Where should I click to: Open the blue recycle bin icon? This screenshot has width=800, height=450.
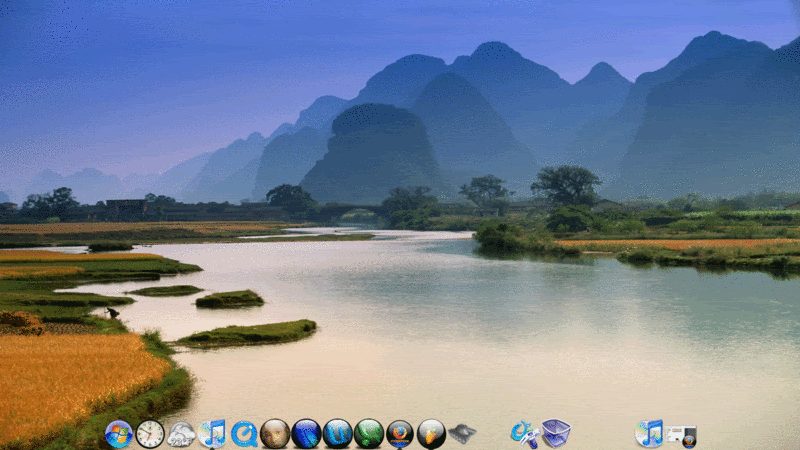pyautogui.click(x=556, y=433)
